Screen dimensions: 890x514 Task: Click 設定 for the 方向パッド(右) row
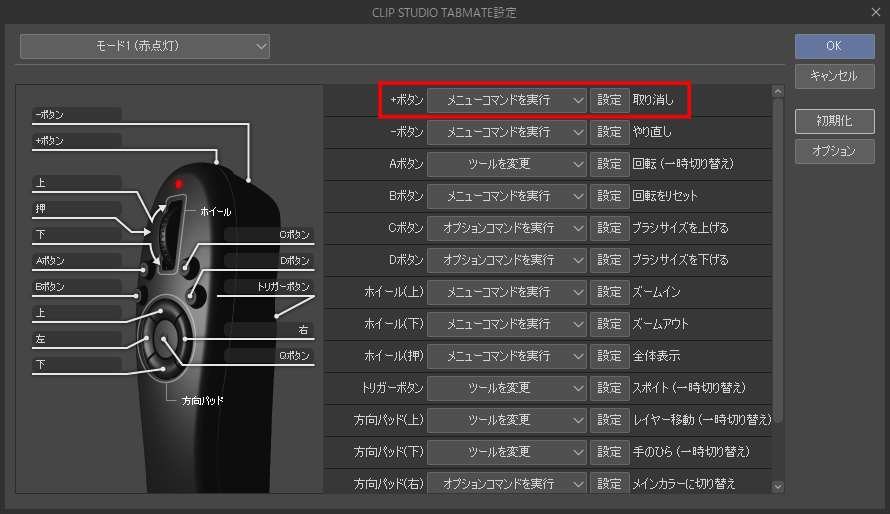tap(610, 483)
